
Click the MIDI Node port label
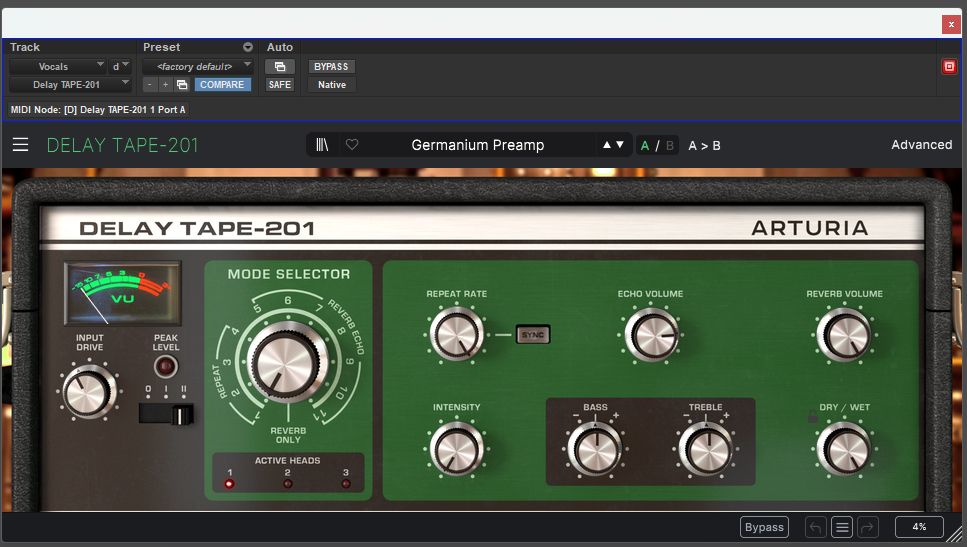coord(98,110)
